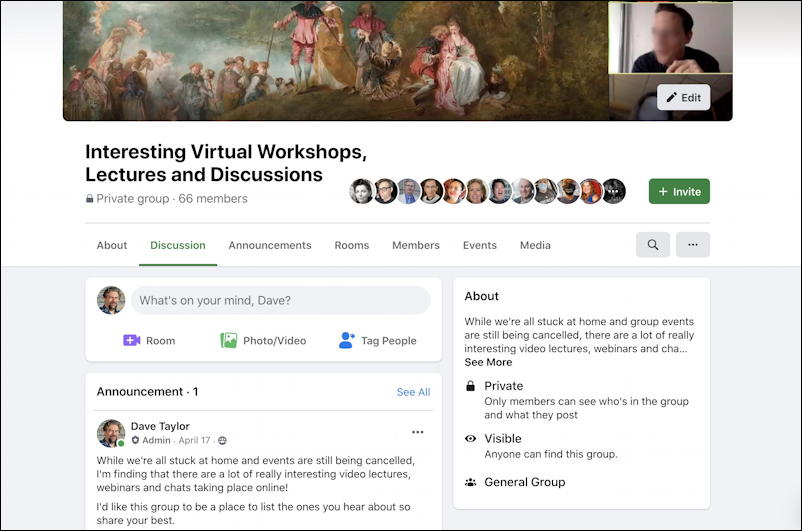Click the last member avatar with ellipsis
The image size is (802, 531).
(613, 191)
